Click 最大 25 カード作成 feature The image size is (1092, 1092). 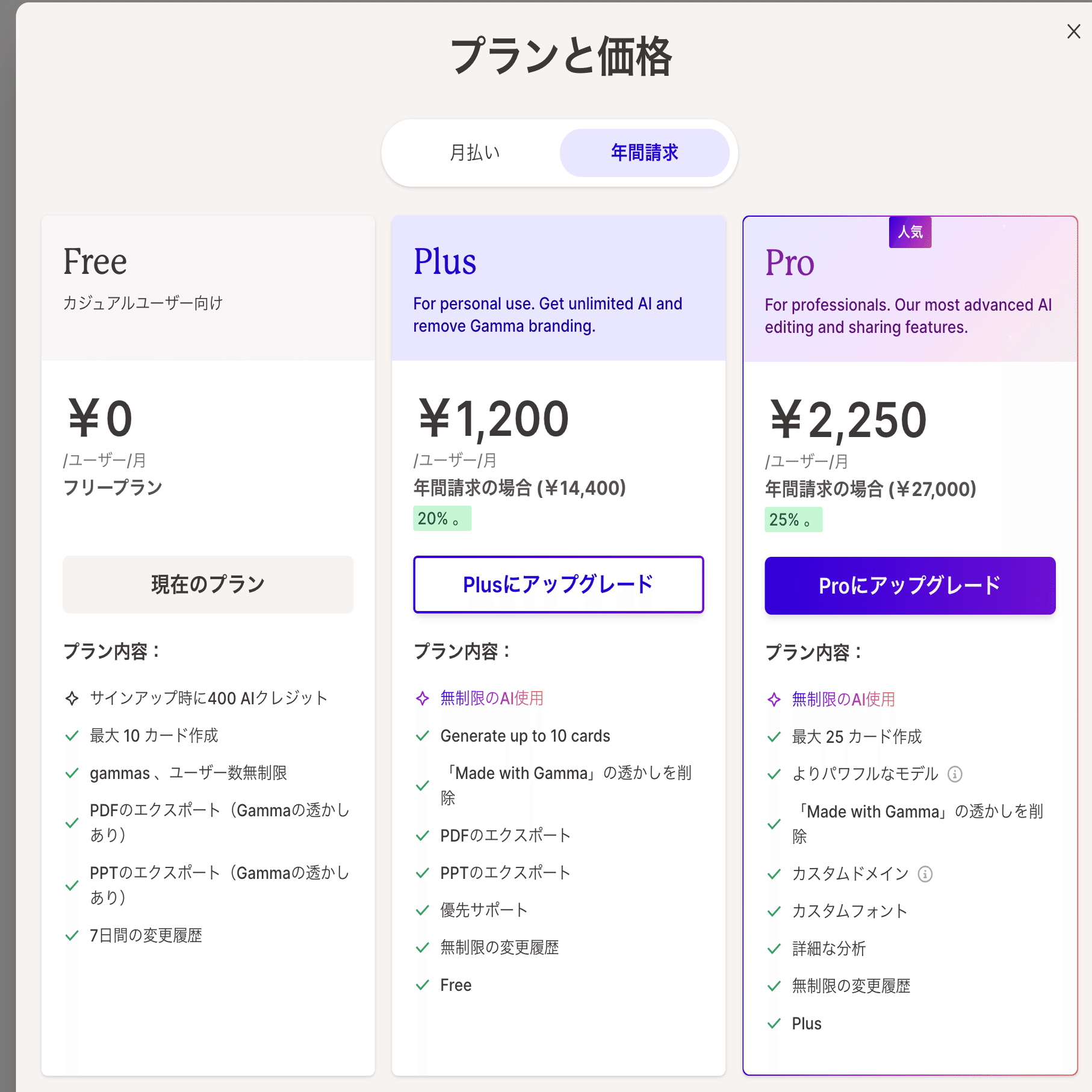(857, 737)
